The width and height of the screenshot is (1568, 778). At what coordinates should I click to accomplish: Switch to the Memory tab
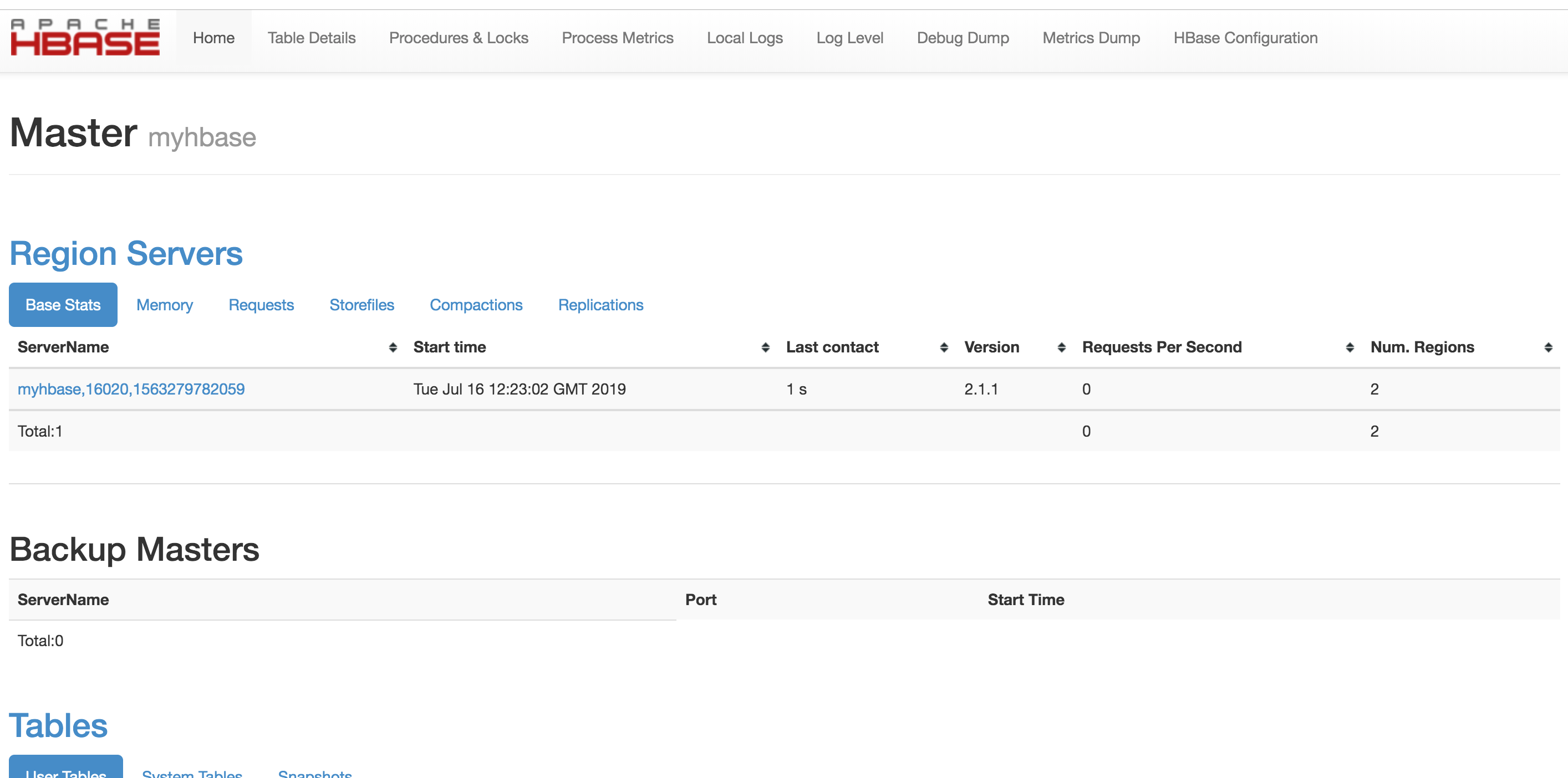point(164,305)
